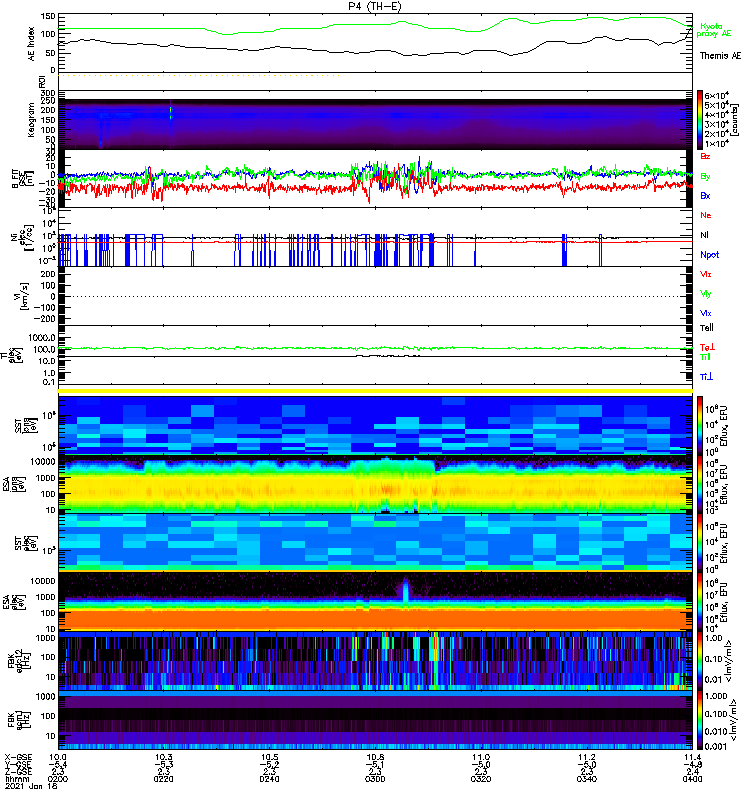Viewport: 750px width, 800px height.
Task: Click the green "Viy" velocity legend label
Action: coord(706,294)
